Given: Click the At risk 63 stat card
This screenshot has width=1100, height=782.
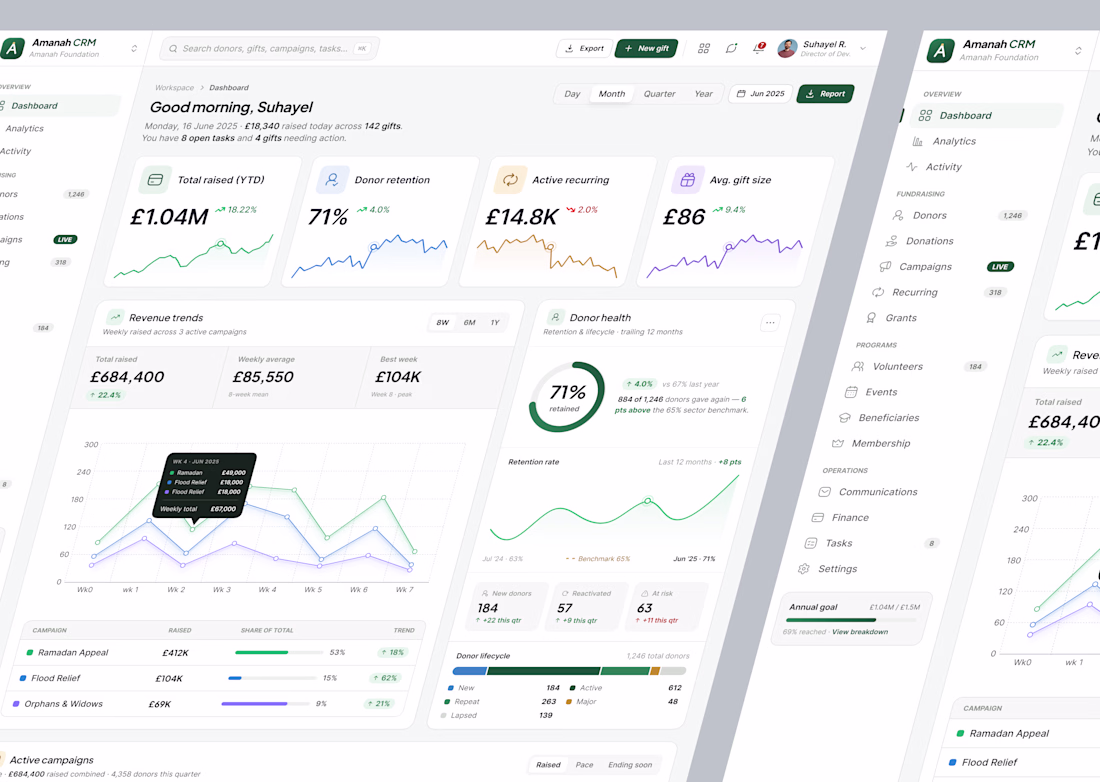Looking at the screenshot, I should [x=666, y=607].
